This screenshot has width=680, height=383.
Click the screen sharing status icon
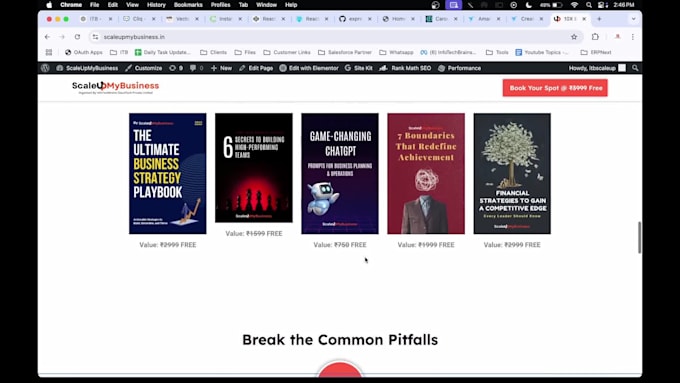454,5
